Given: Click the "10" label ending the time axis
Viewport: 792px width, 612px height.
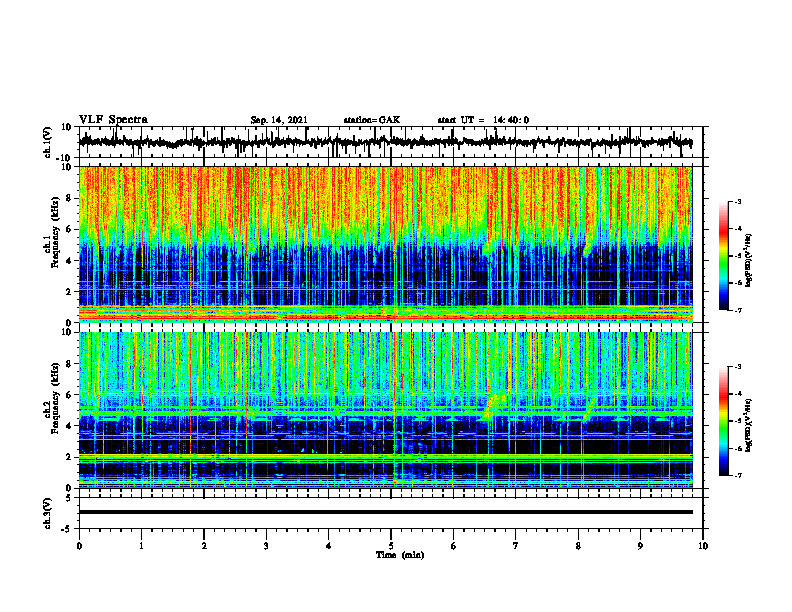Looking at the screenshot, I should point(703,546).
